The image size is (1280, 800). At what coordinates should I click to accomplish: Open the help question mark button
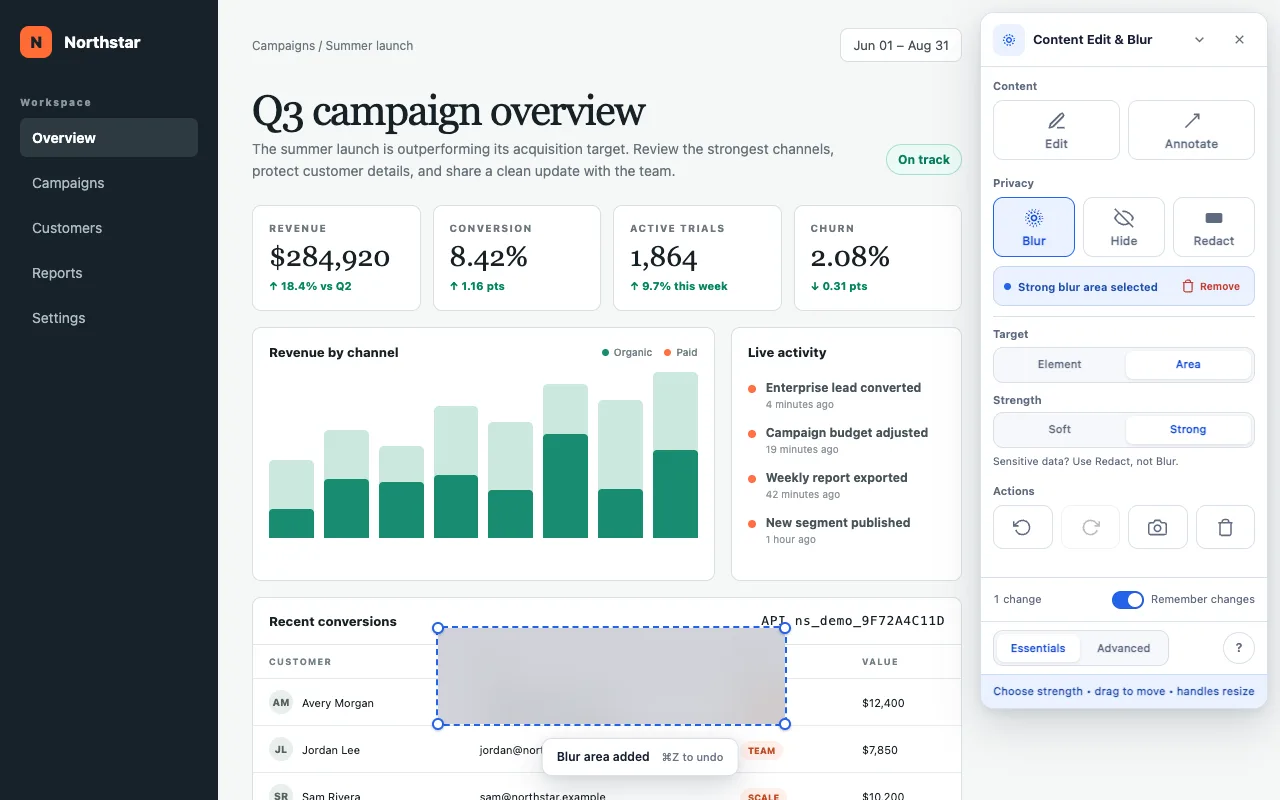[x=1239, y=648]
